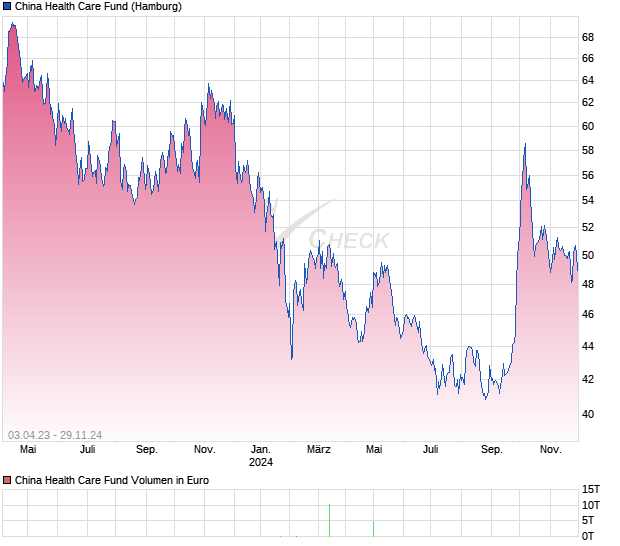Screen dimensions: 620x546
Task: Click the chart title China Health Care Fund (Hamburg)
Action: click(97, 7)
